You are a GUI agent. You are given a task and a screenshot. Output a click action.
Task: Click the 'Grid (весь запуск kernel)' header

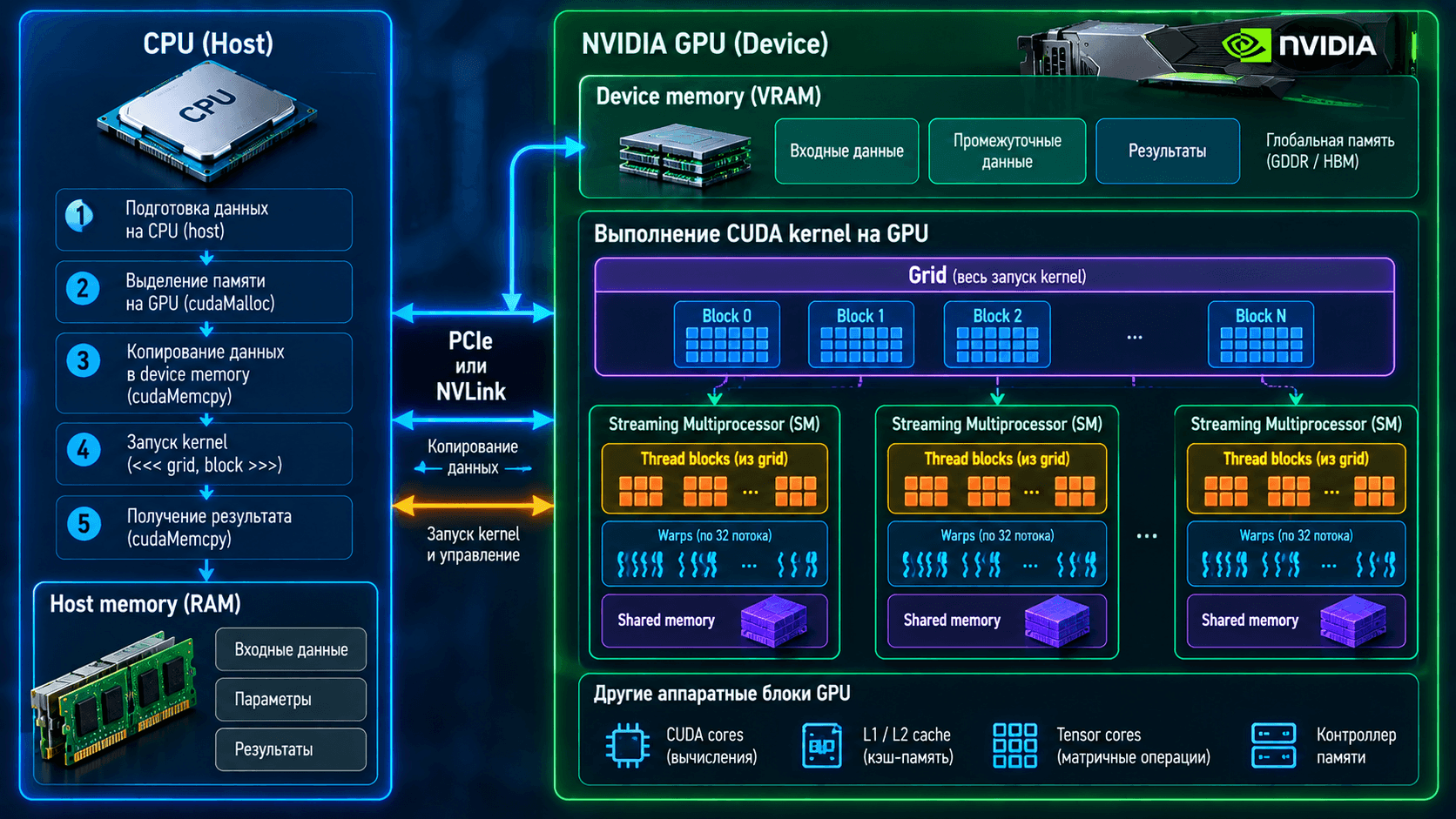[x=996, y=276]
